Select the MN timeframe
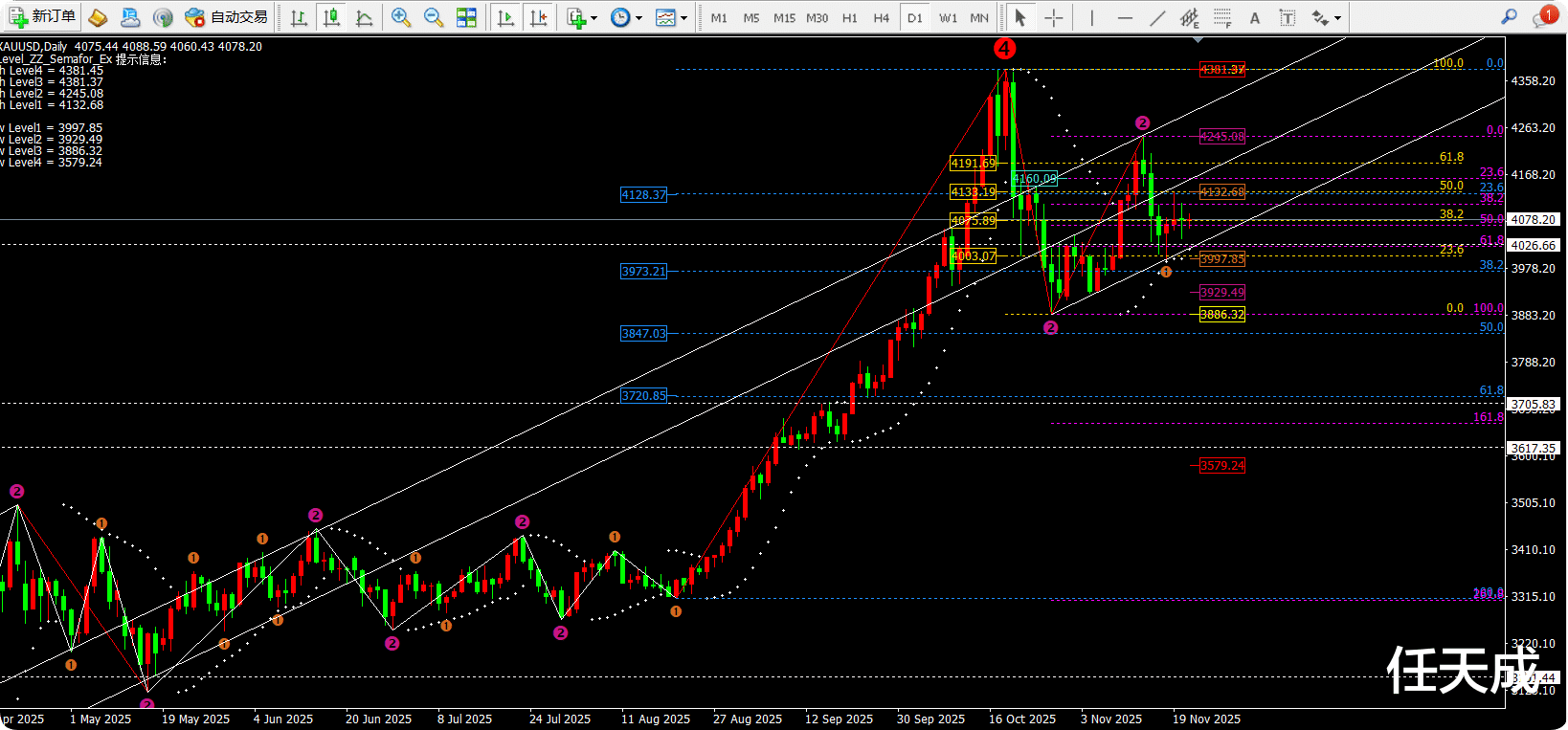The height and width of the screenshot is (730, 1568). pyautogui.click(x=979, y=18)
